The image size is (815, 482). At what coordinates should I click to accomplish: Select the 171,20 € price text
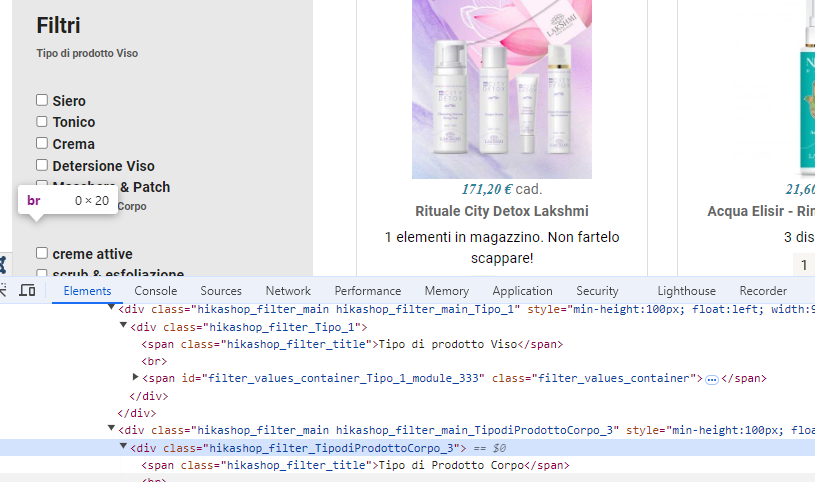[x=487, y=189]
